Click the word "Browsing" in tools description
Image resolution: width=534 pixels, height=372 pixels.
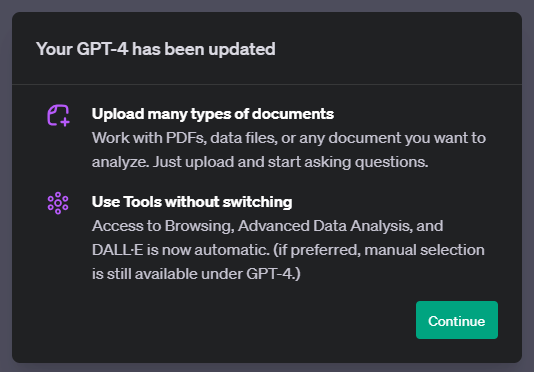[199, 226]
